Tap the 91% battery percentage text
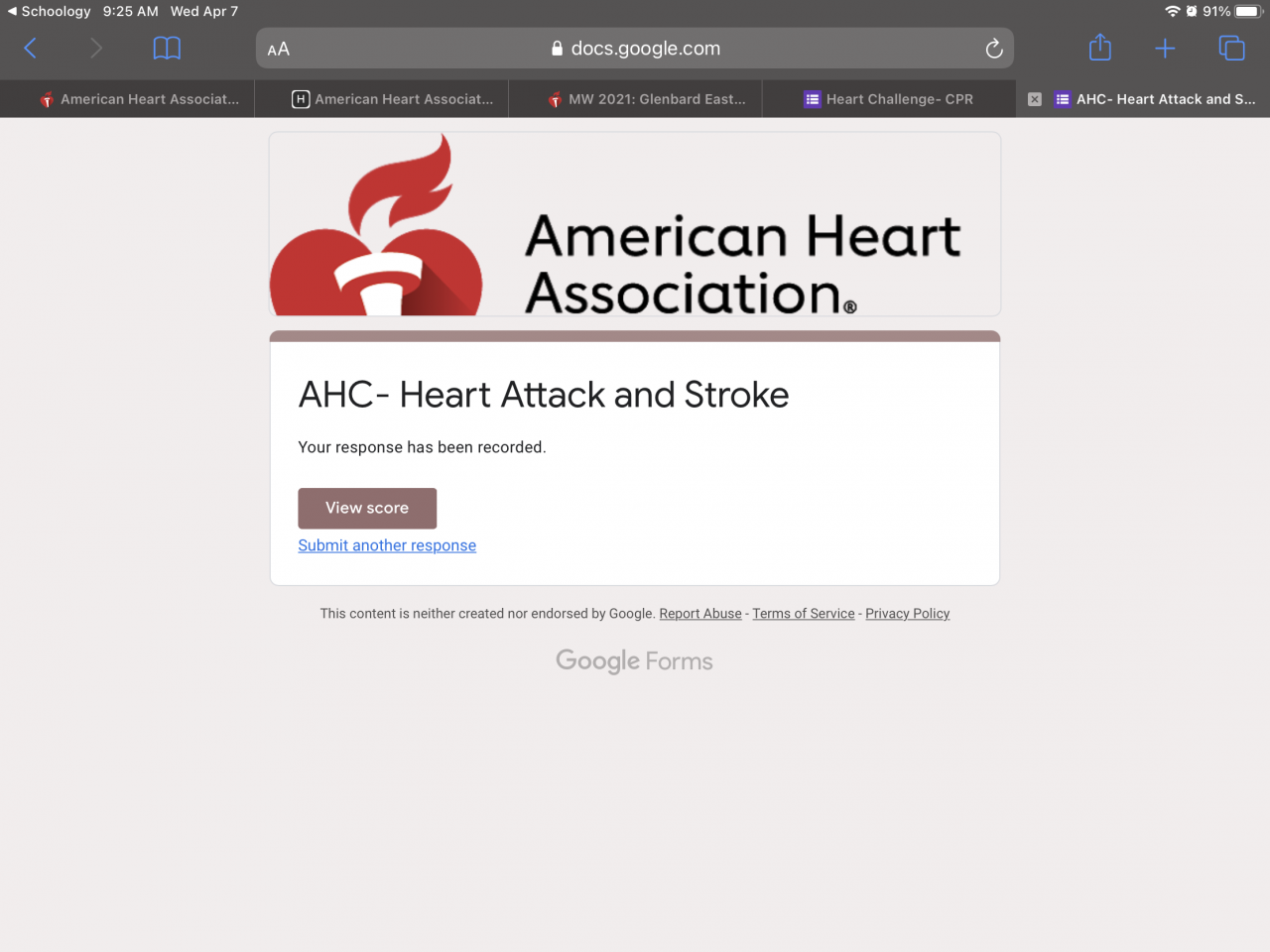Screen dimensions: 1270x952 pyautogui.click(x=1216, y=11)
